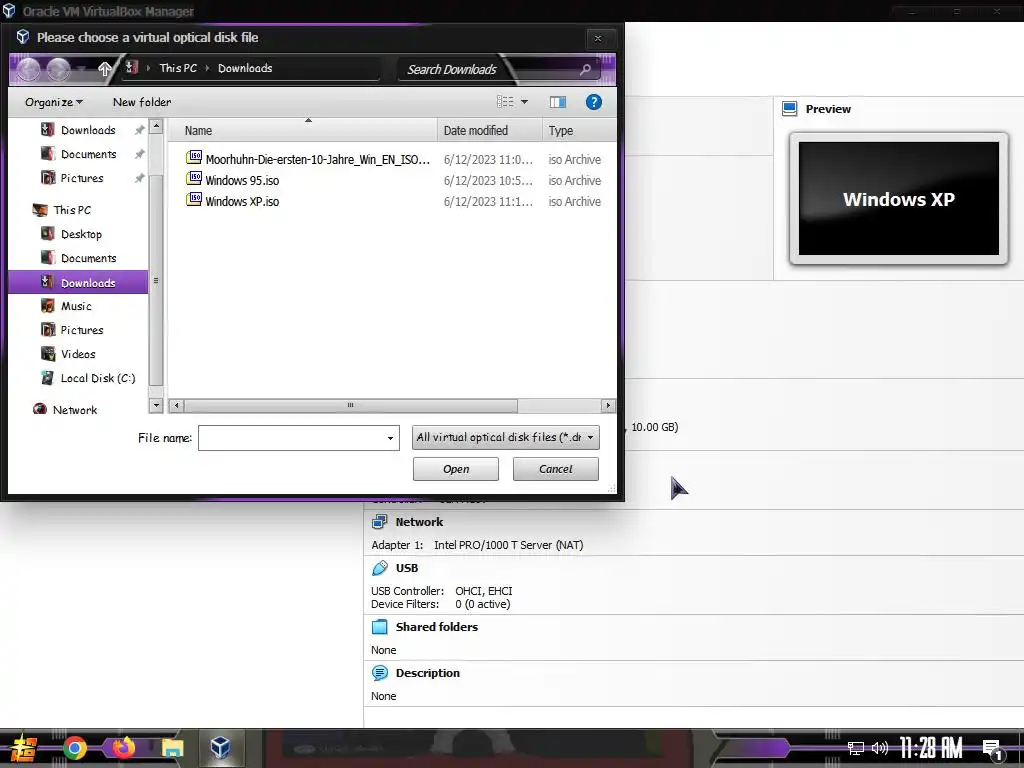Select Network in navigation tree
Viewport: 1024px width, 768px height.
pyautogui.click(x=74, y=410)
